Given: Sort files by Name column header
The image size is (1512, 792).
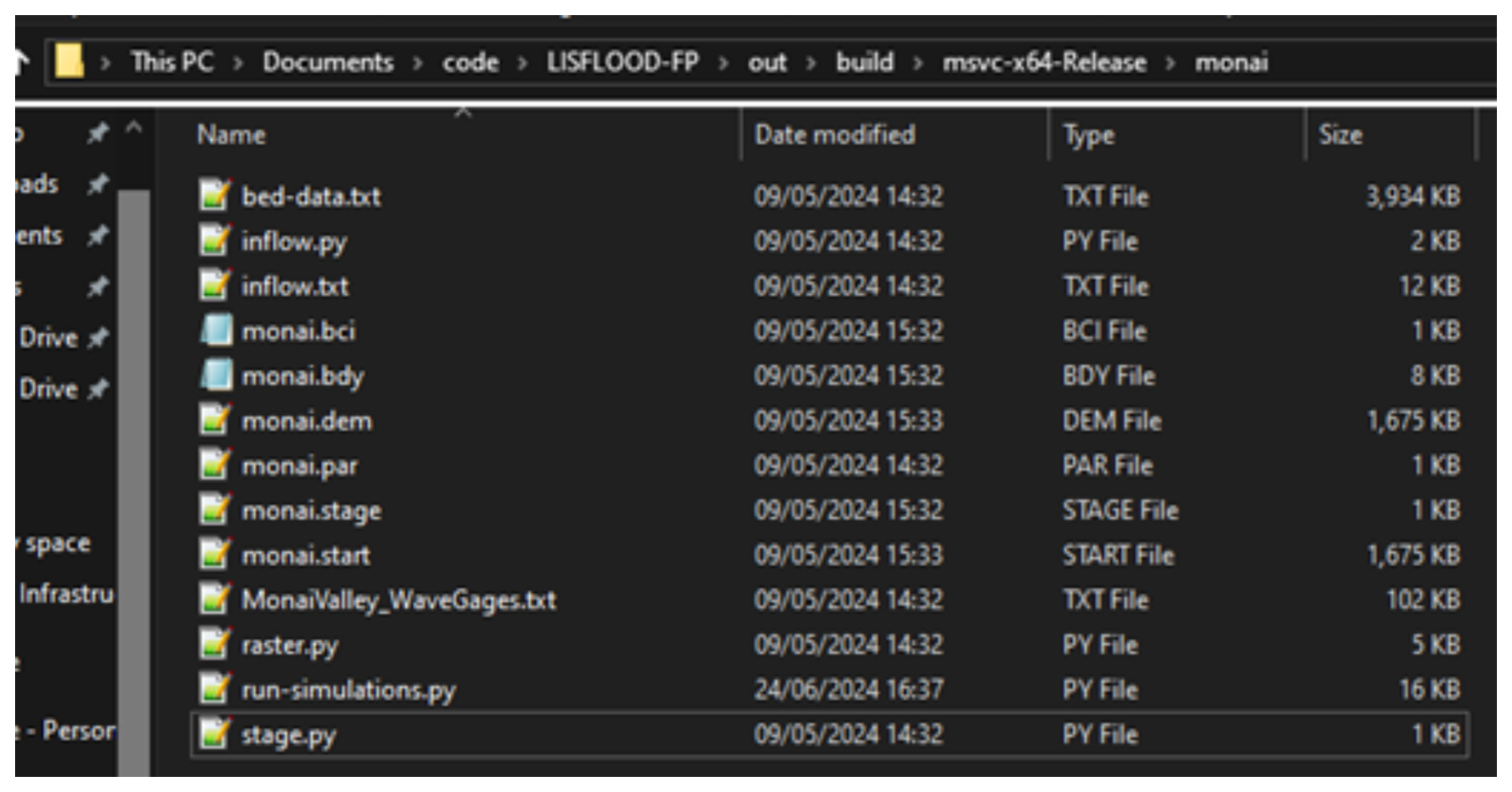Looking at the screenshot, I should [x=232, y=134].
